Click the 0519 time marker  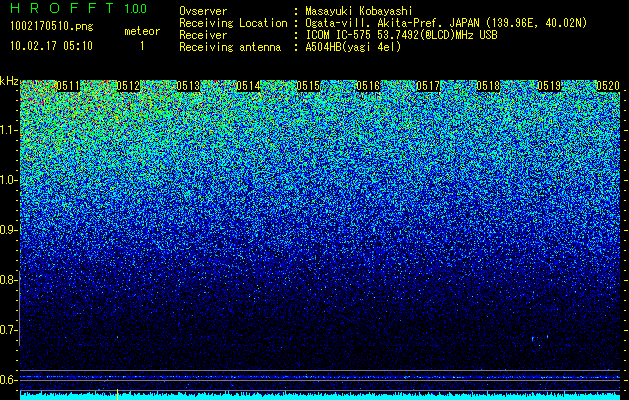(548, 86)
